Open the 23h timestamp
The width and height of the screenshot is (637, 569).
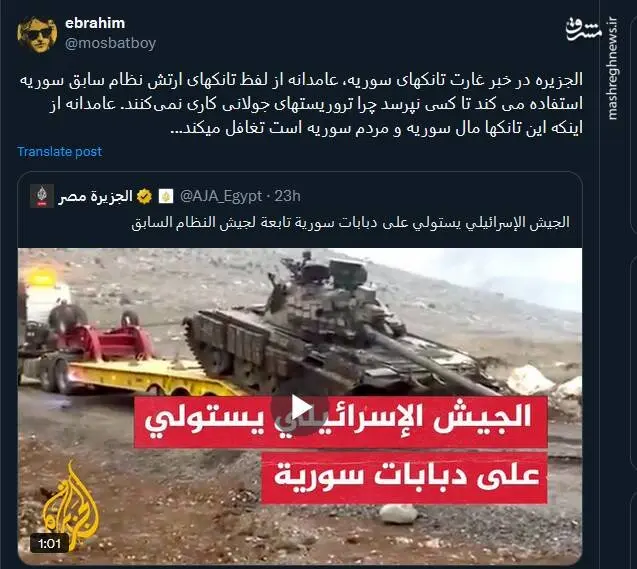coord(288,197)
